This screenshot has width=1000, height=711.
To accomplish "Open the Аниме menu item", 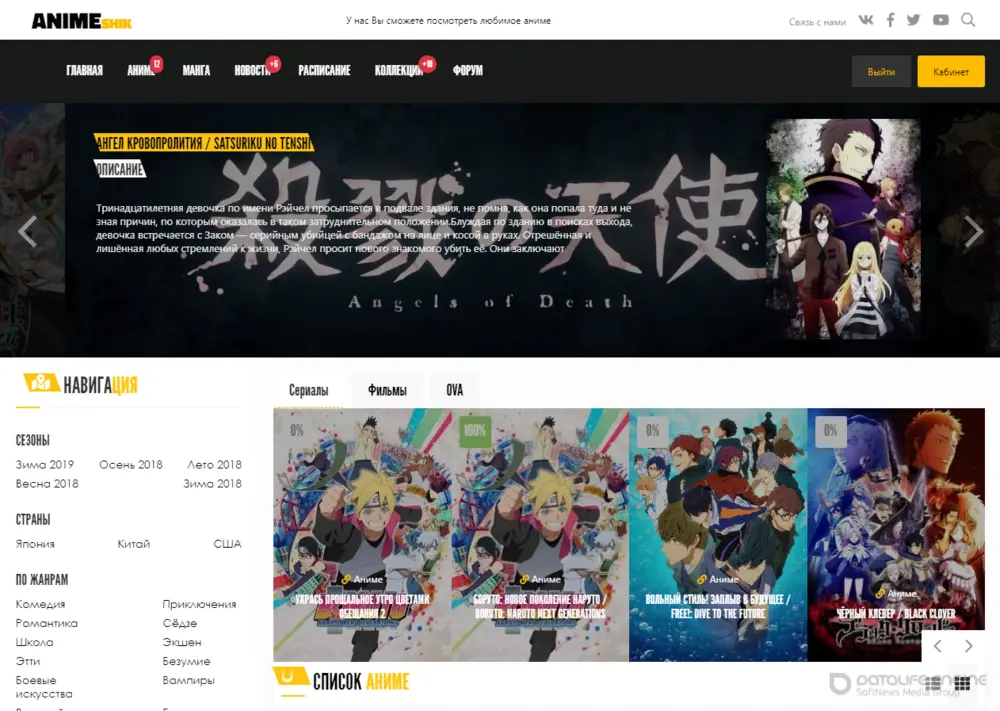I will coord(140,71).
